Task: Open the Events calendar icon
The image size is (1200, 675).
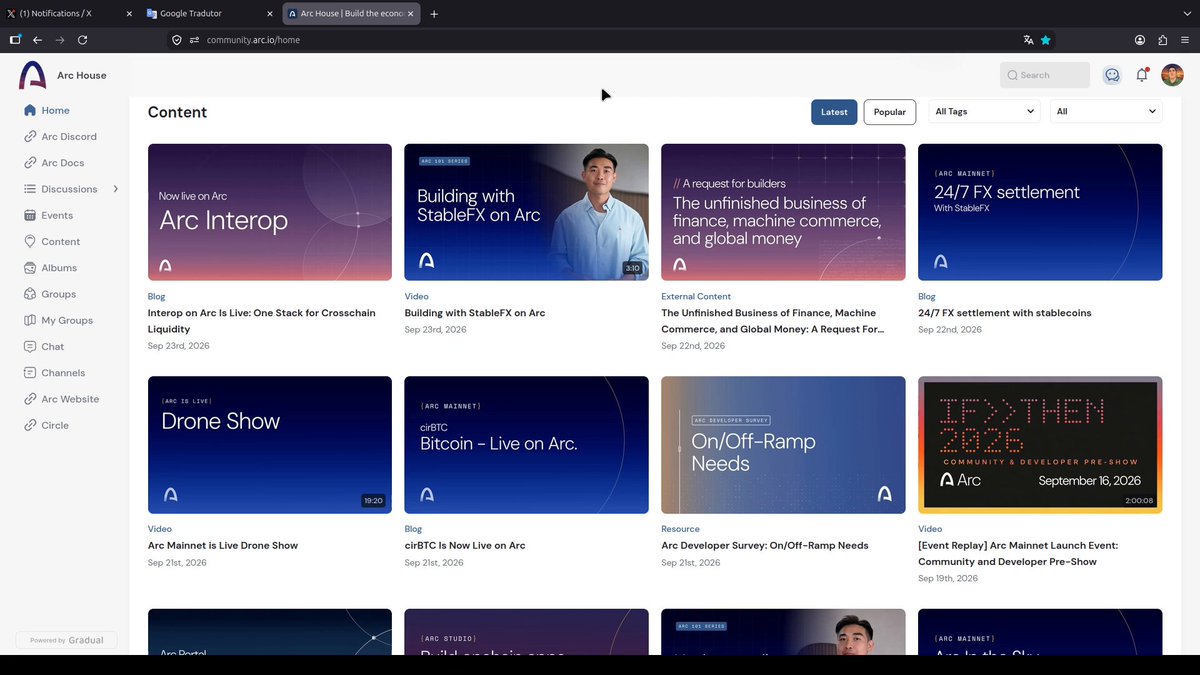Action: 30,215
